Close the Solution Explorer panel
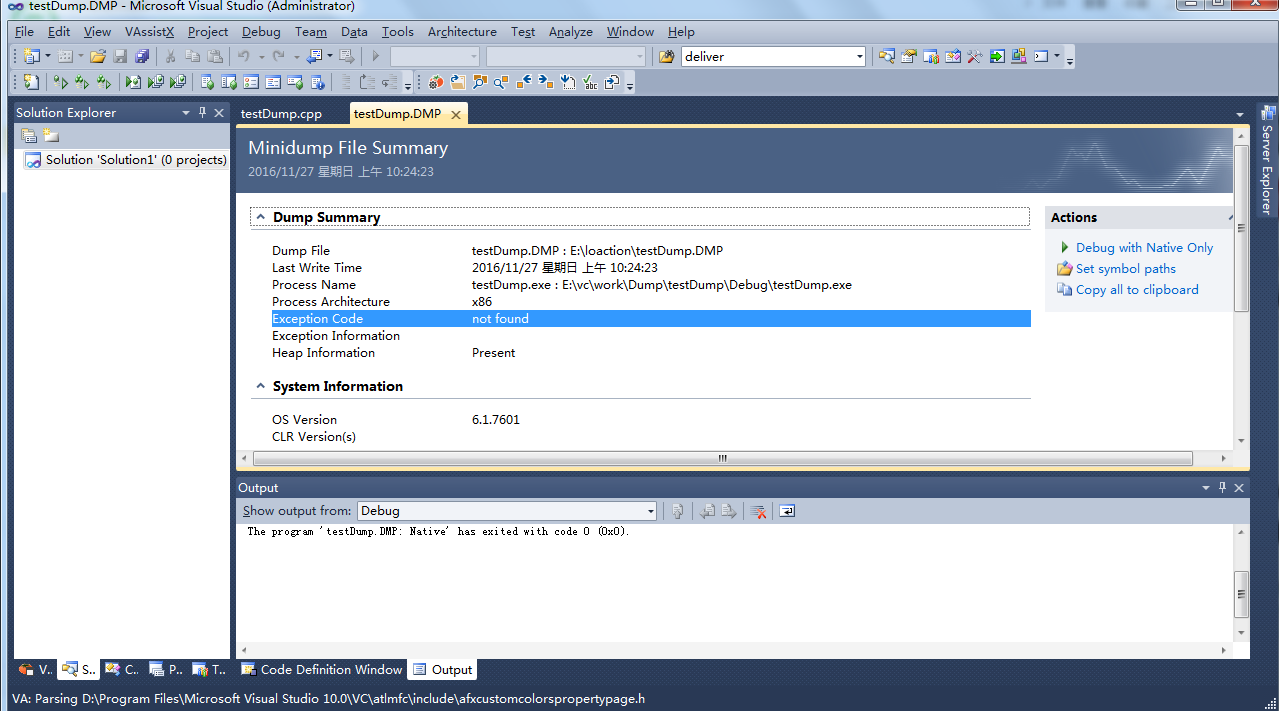This screenshot has width=1279, height=711. [219, 113]
